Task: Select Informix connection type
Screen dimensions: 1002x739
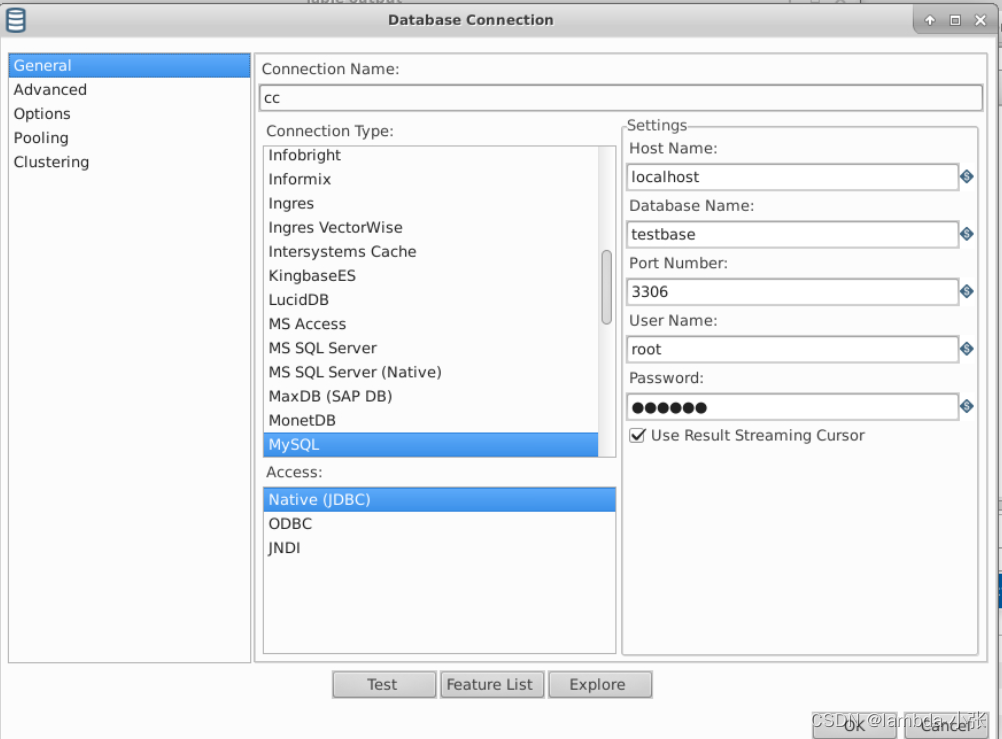Action: [431, 179]
